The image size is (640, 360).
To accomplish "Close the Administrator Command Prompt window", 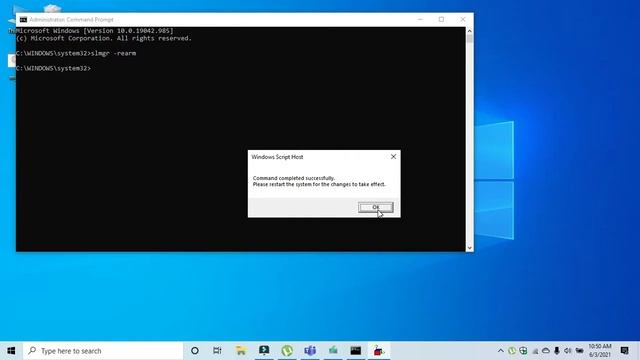I will pos(462,19).
